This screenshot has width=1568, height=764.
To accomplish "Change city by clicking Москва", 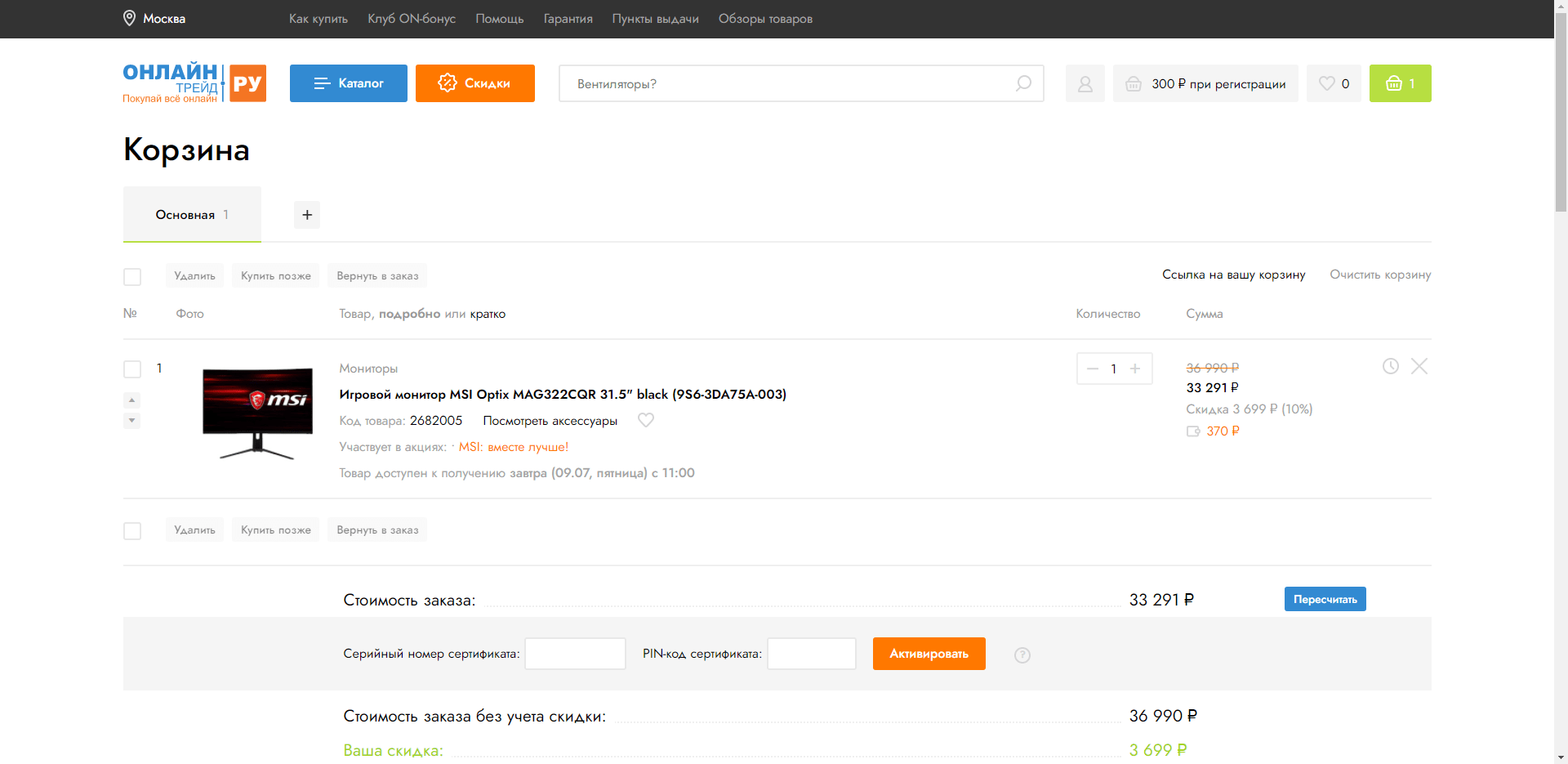I will pos(164,19).
